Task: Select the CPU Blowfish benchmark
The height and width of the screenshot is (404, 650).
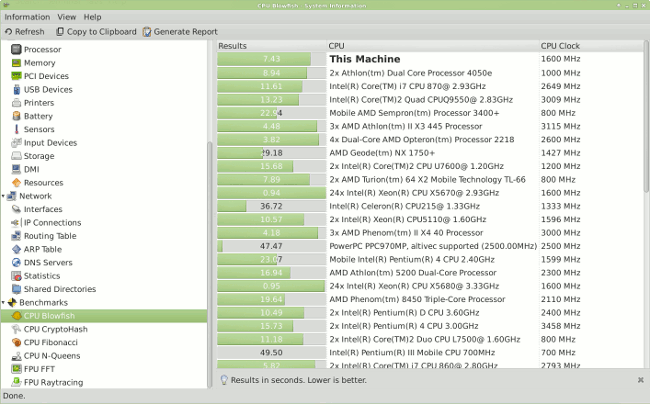Action: click(x=104, y=316)
